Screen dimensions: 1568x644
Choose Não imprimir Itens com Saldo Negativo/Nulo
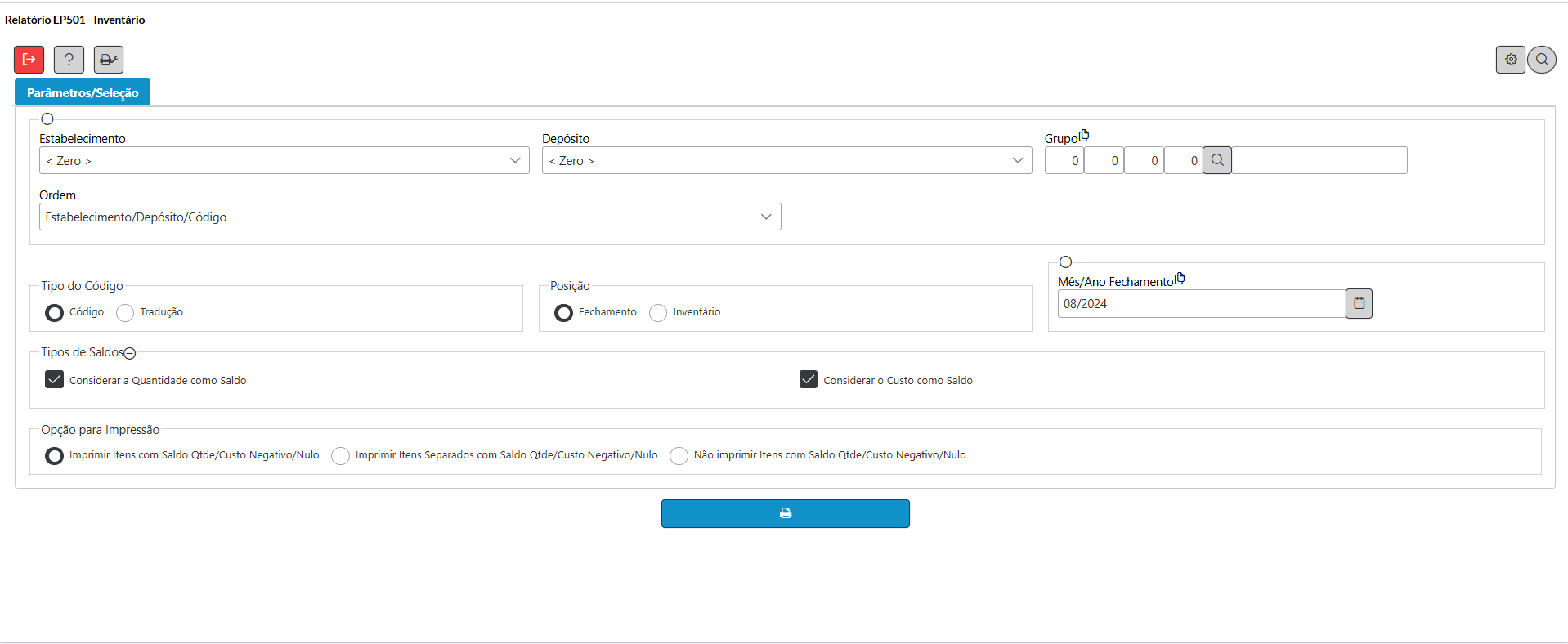coord(679,456)
